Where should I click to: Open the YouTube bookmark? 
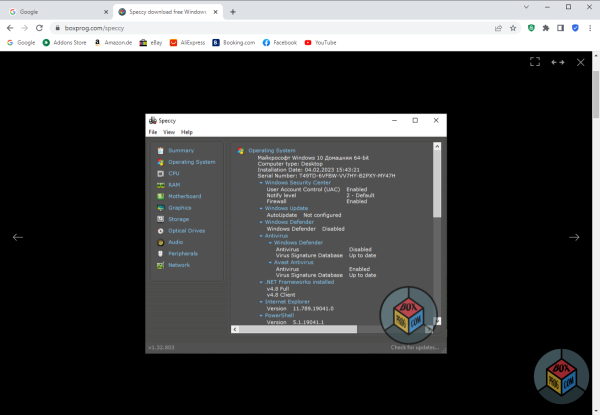(321, 42)
